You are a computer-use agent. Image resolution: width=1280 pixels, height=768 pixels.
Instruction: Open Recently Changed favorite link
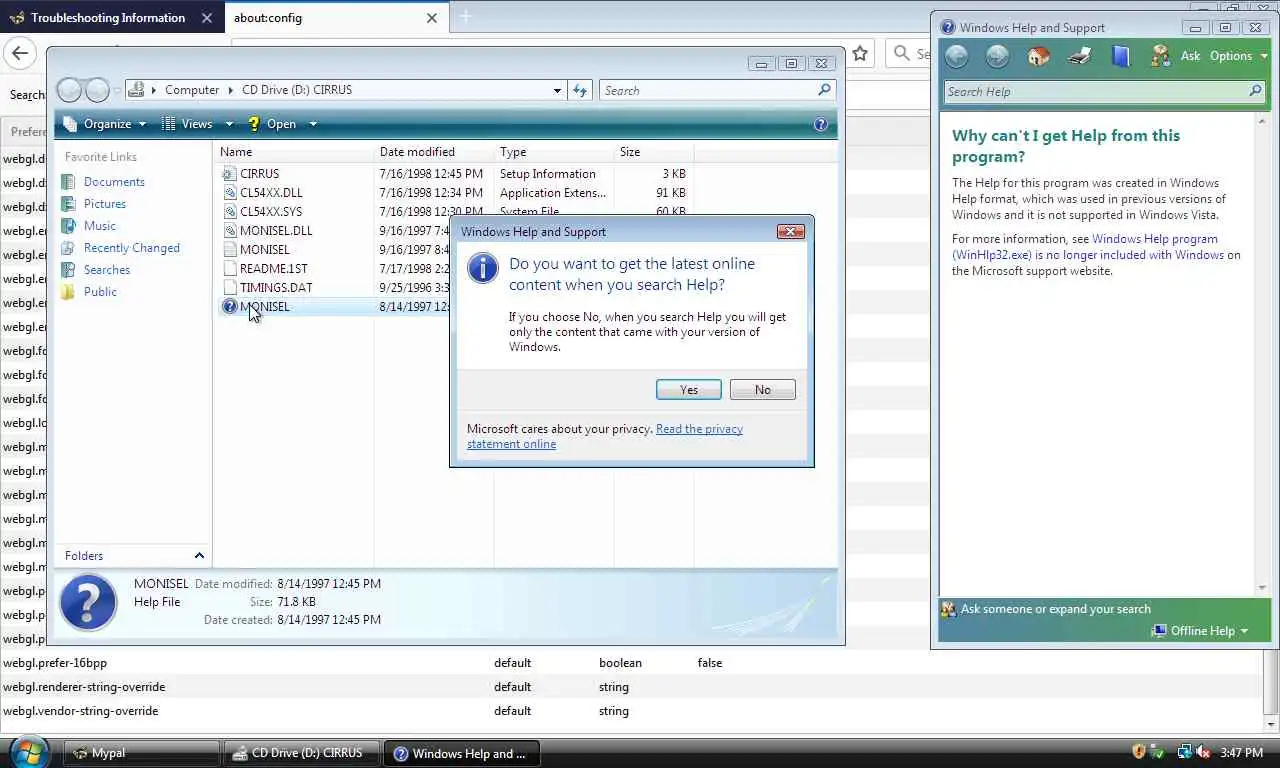pos(132,248)
